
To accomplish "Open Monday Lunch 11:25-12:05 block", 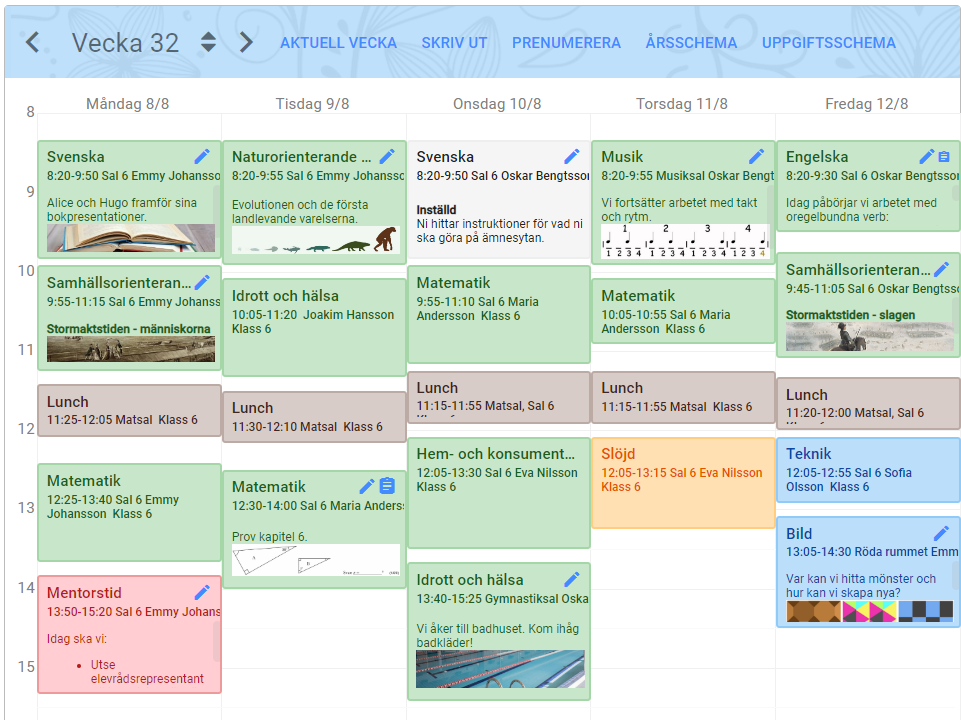I will point(129,411).
